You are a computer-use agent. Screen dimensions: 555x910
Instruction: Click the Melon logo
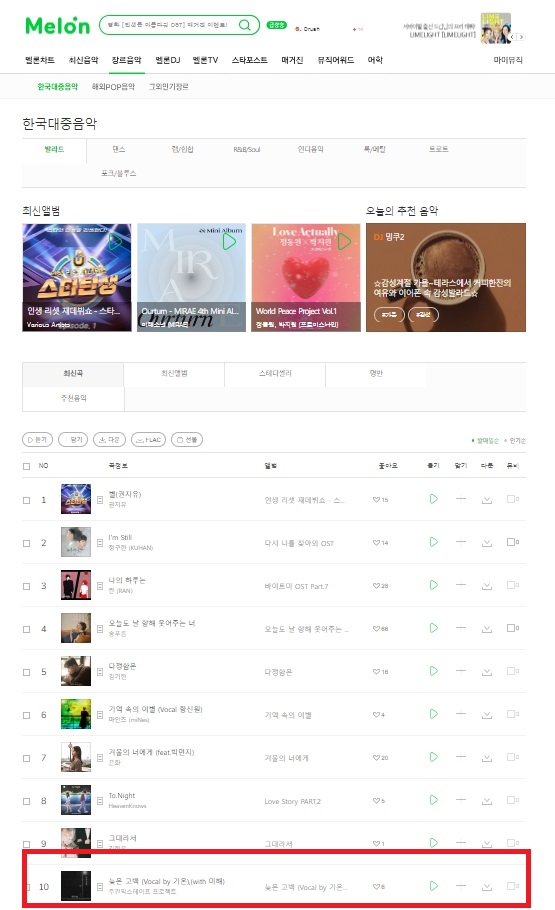(x=57, y=26)
